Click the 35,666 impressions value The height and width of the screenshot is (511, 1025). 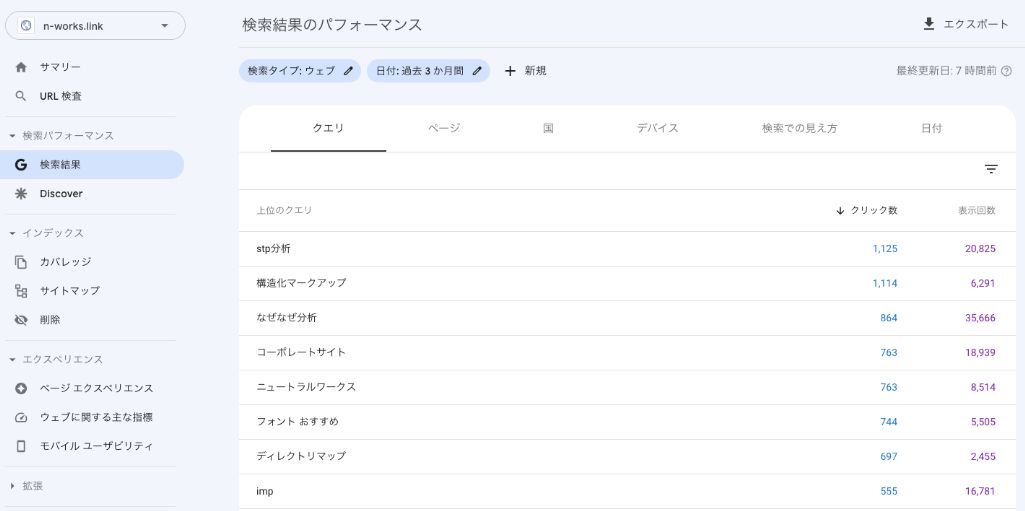pos(980,318)
